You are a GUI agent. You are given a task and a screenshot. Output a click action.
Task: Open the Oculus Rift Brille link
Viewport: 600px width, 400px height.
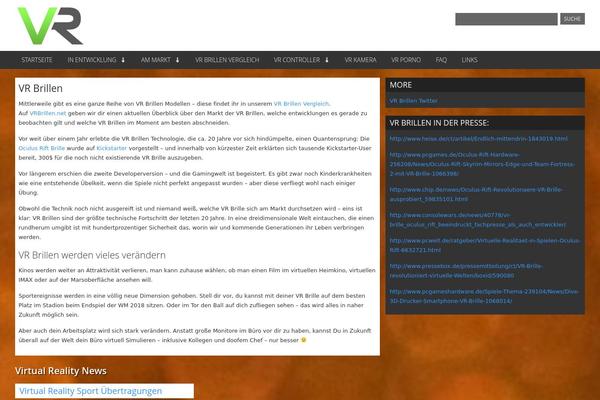[x=42, y=148]
